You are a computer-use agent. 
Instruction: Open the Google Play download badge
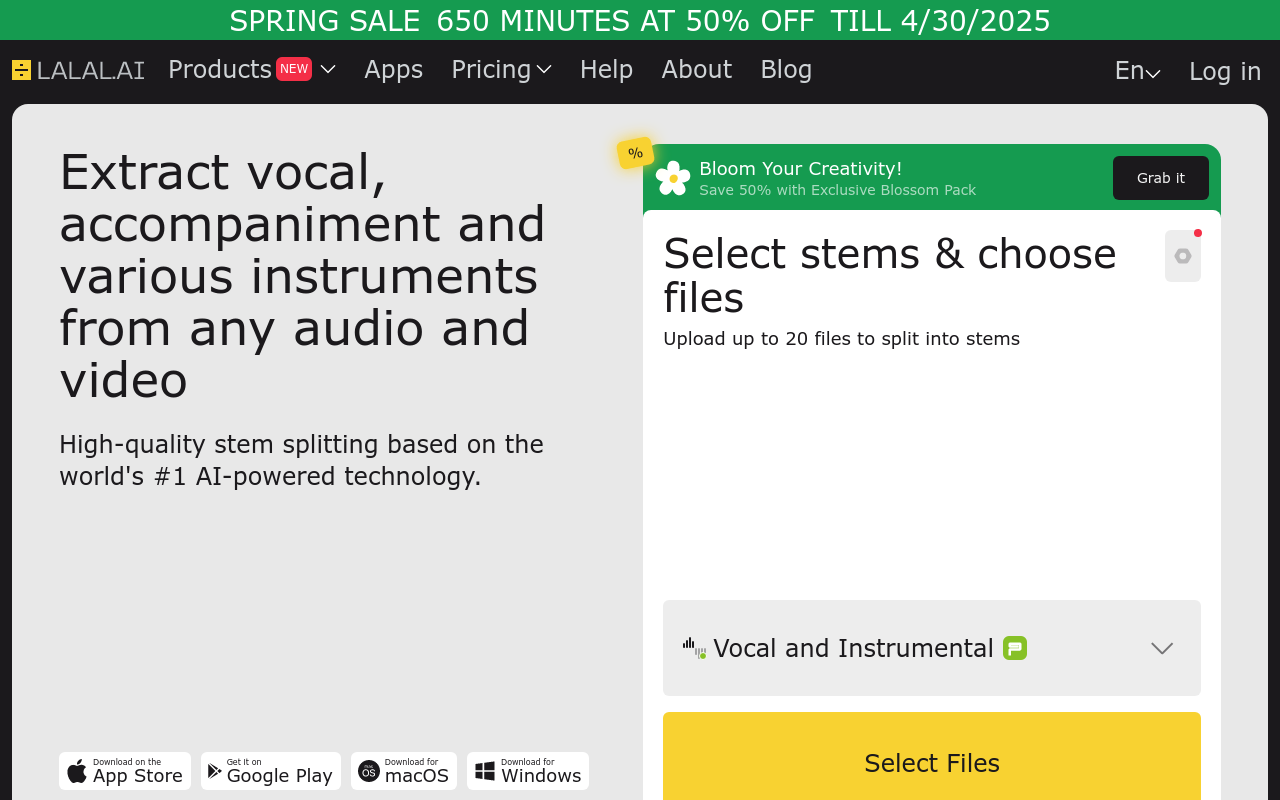coord(271,771)
